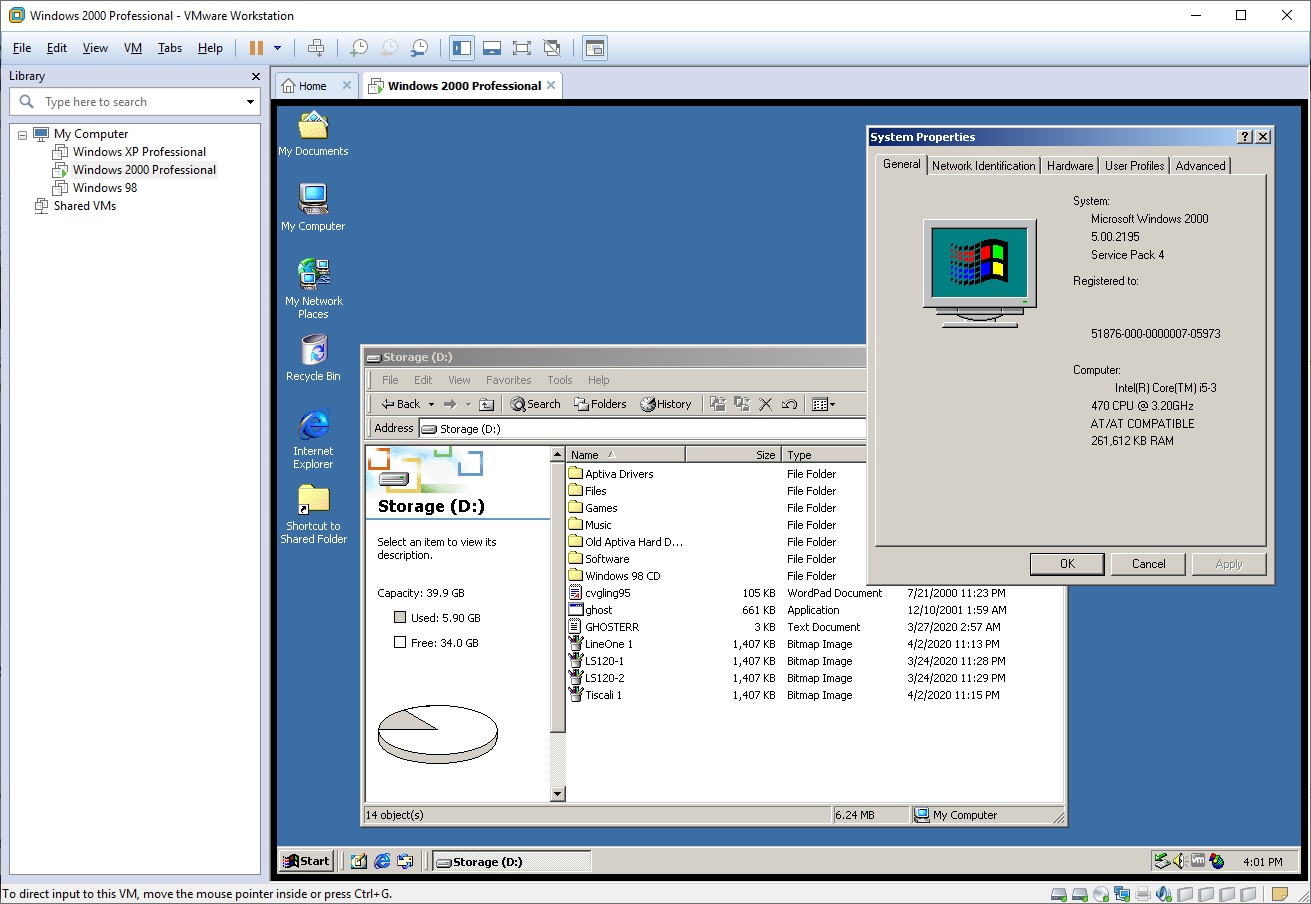Click Outlook Express quick launch icon
1311x904 pixels.
click(405, 861)
